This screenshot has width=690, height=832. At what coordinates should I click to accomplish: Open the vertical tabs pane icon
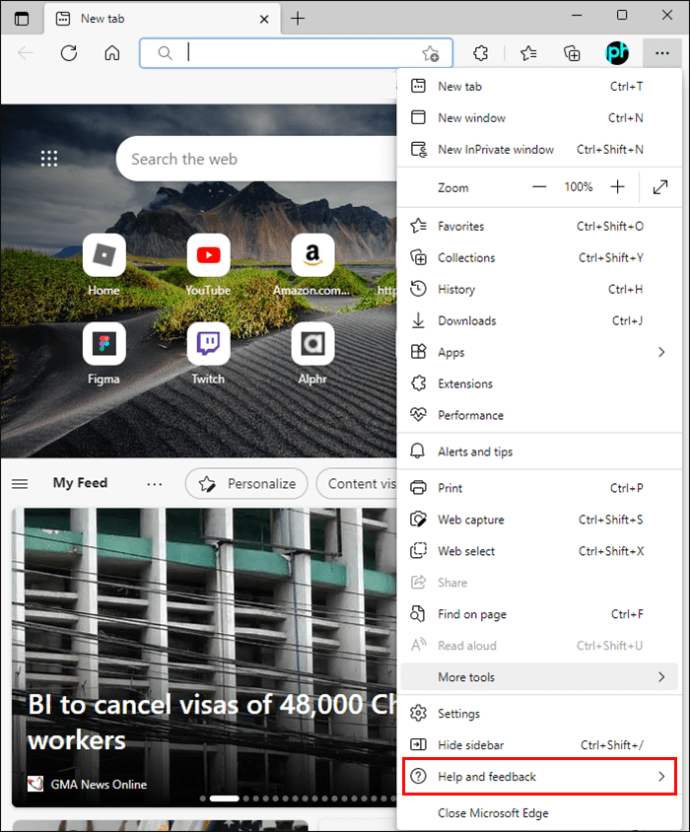coord(22,19)
